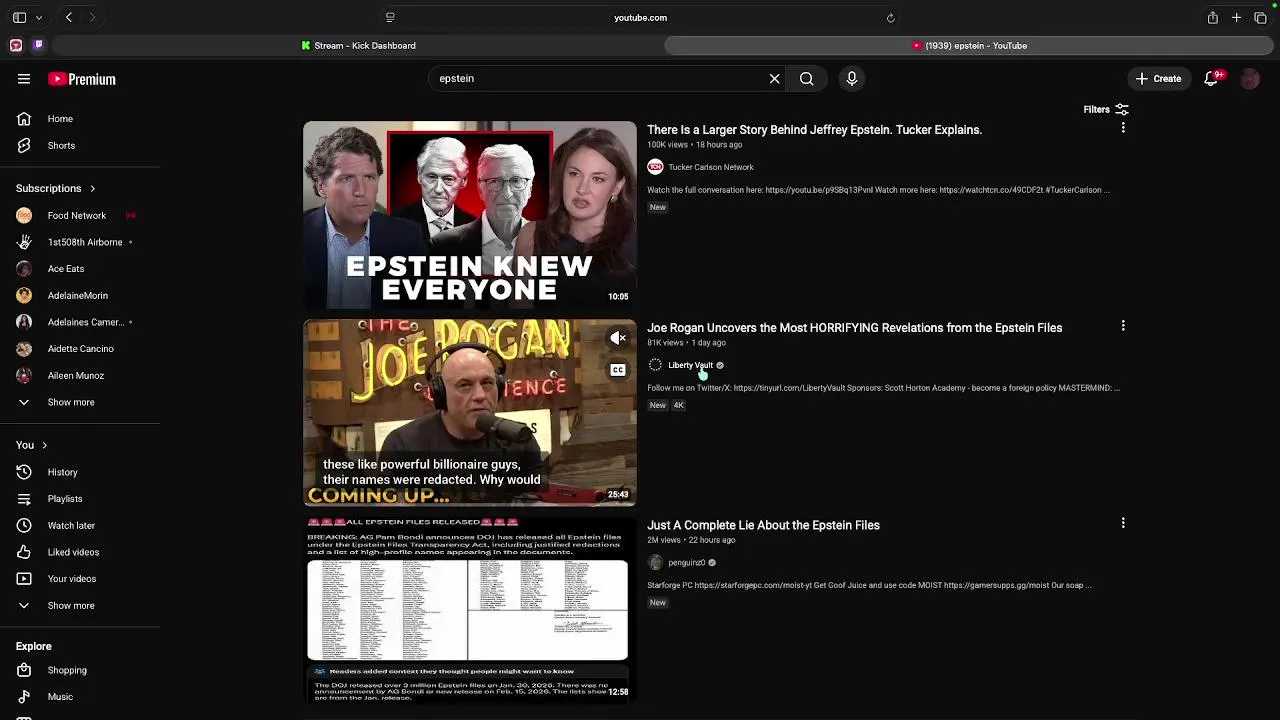This screenshot has height=720, width=1280.
Task: Clear the search box with the X
Action: 774,79
